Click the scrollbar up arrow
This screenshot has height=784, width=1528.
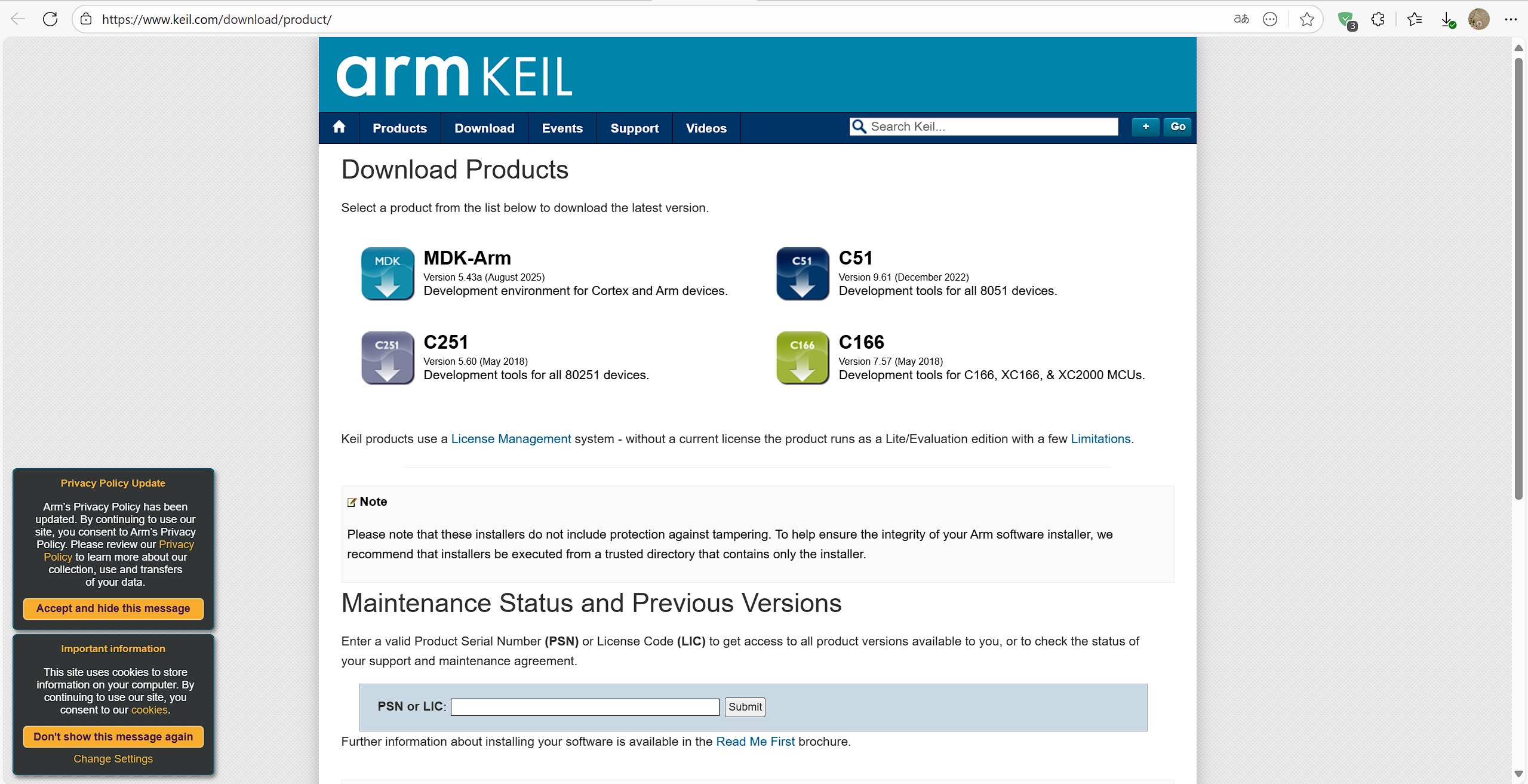1518,47
